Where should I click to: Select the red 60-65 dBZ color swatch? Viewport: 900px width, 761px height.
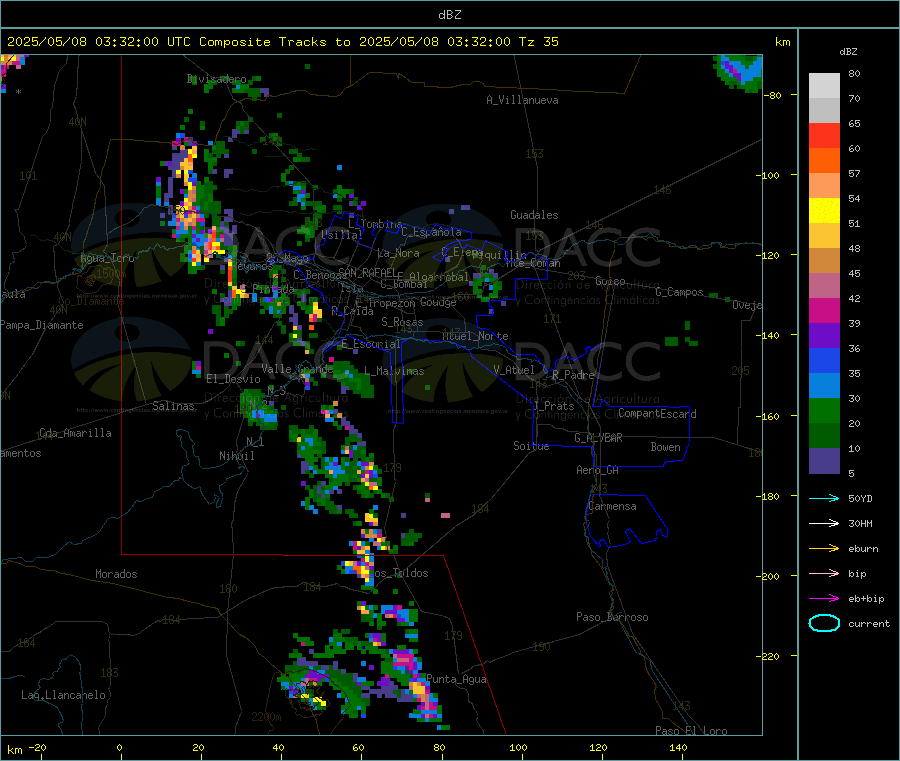point(824,135)
